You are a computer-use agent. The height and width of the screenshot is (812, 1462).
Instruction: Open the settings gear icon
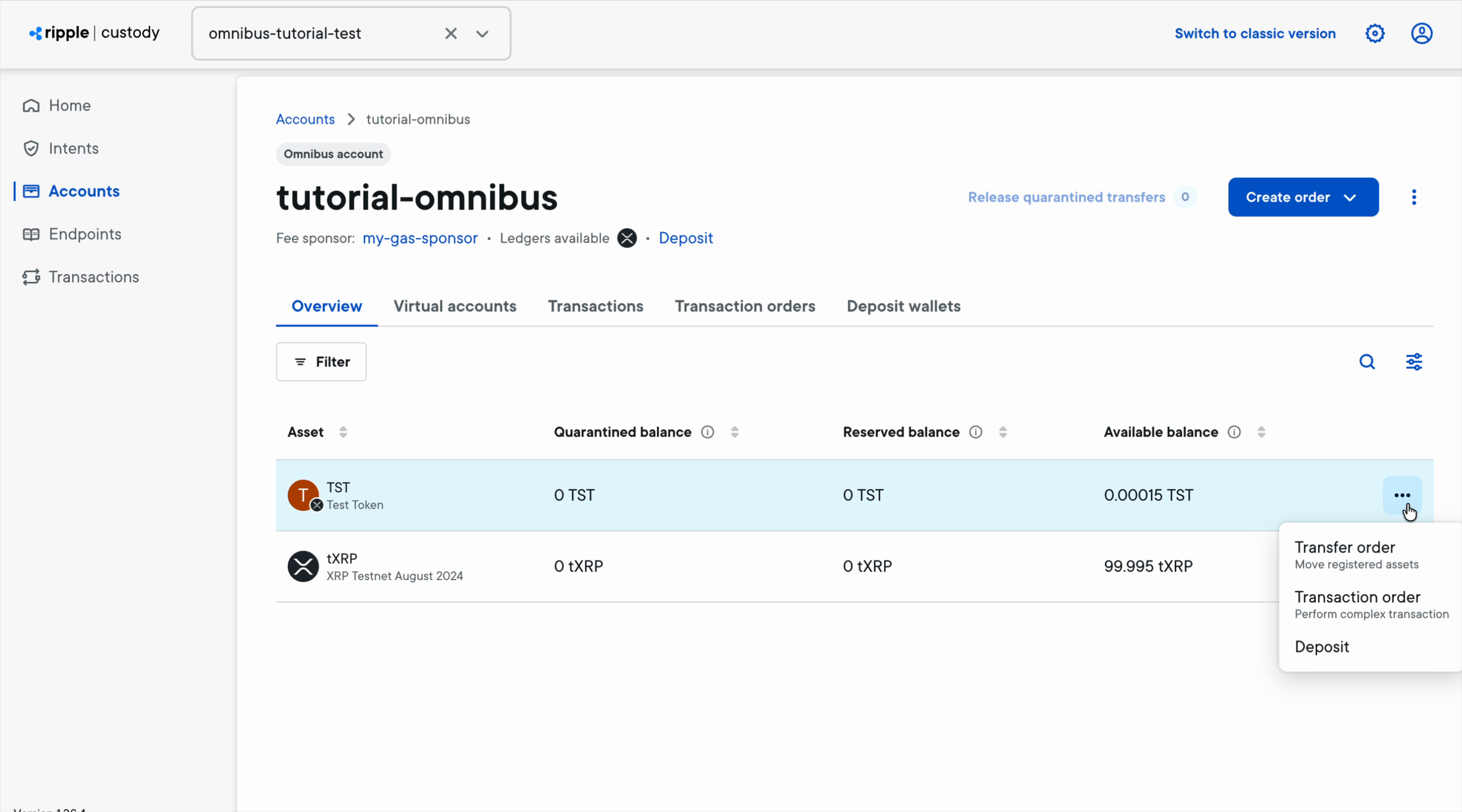pos(1375,34)
